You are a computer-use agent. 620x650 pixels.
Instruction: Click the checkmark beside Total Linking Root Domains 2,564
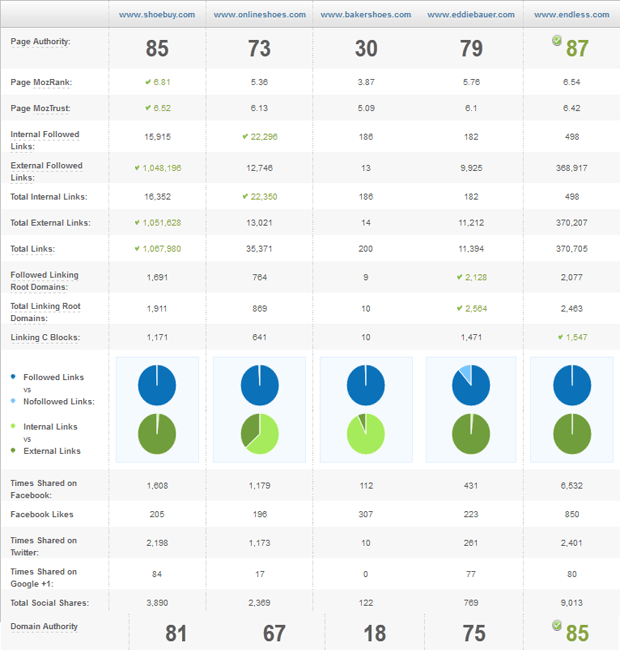[x=460, y=308]
